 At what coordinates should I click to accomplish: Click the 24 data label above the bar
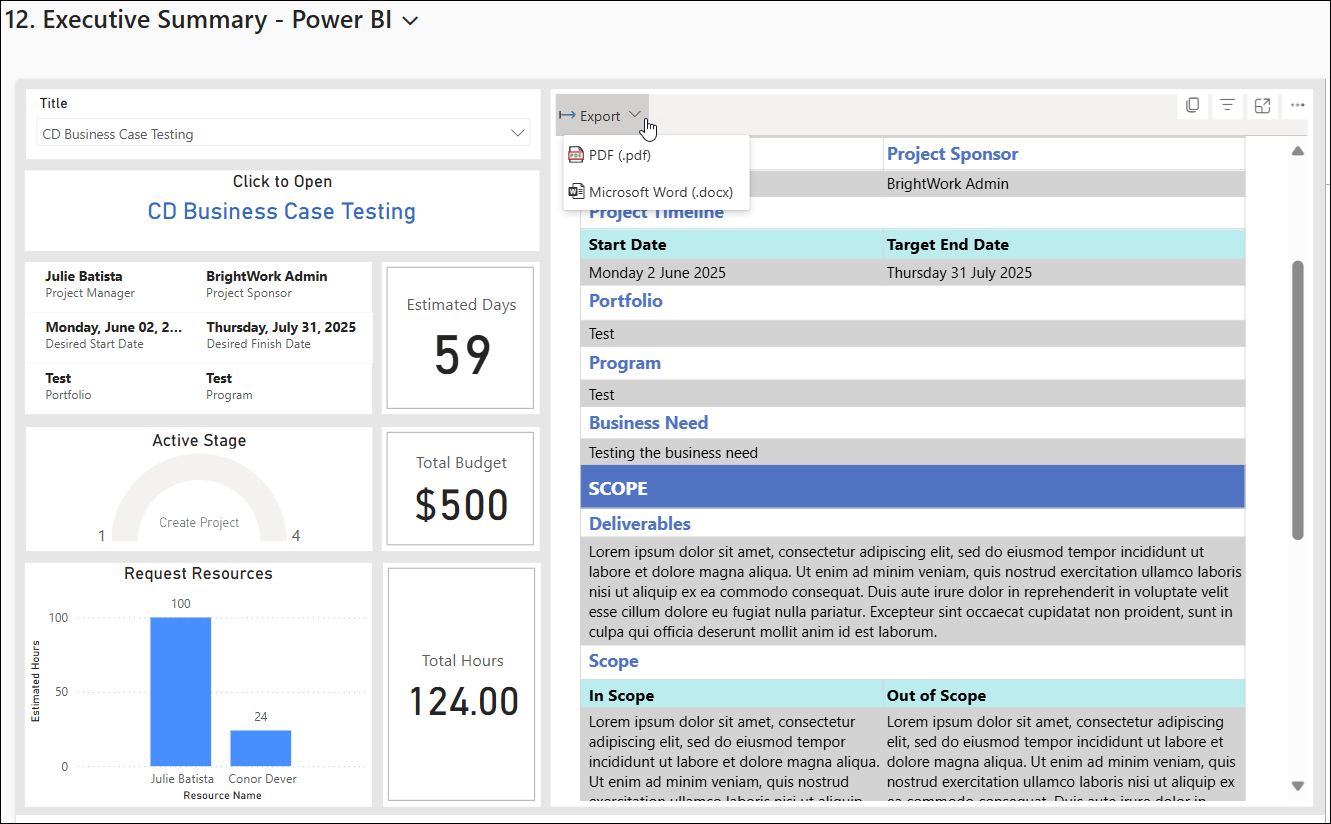pyautogui.click(x=261, y=717)
